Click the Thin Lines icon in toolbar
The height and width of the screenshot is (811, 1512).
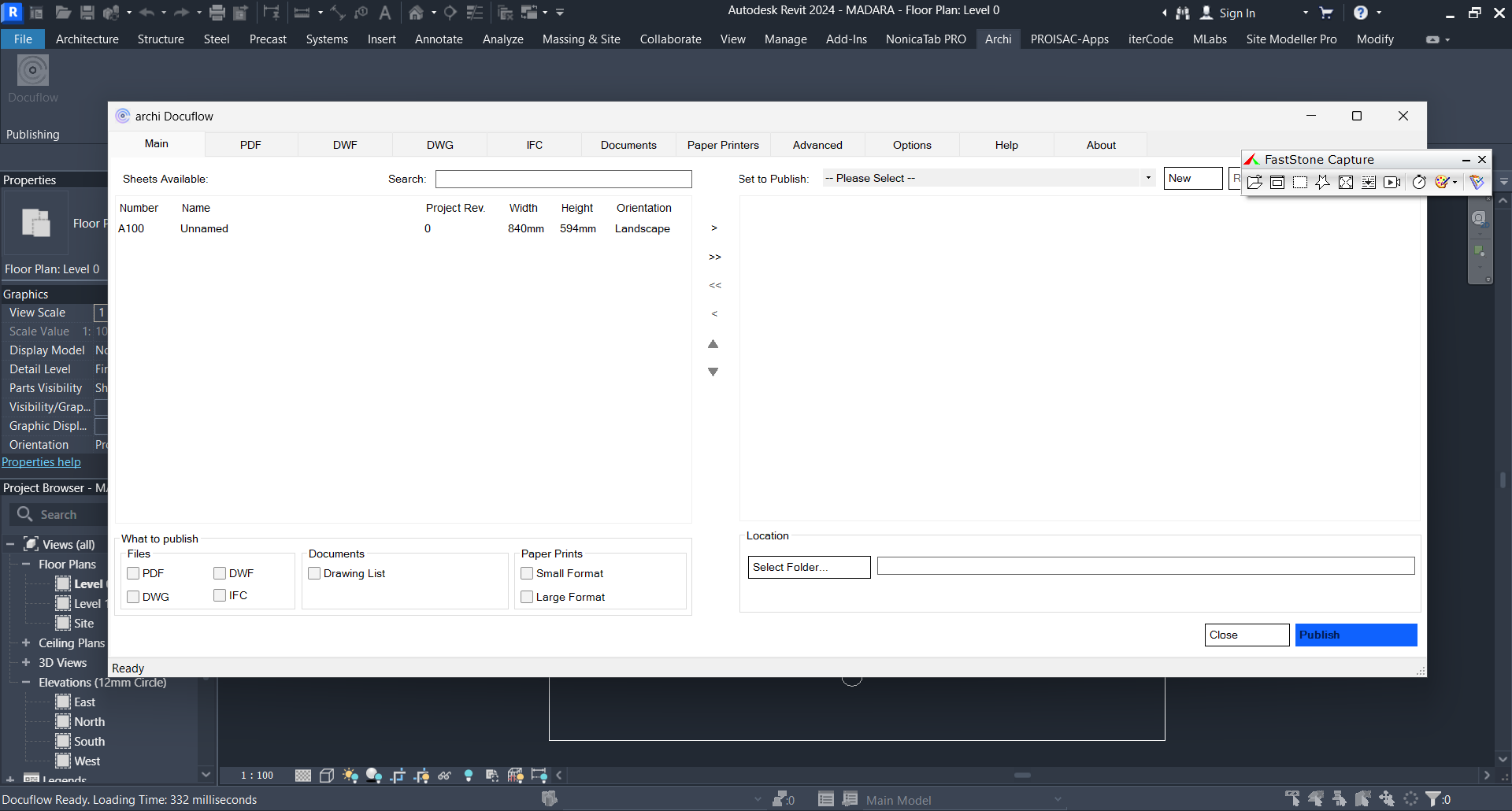click(475, 13)
